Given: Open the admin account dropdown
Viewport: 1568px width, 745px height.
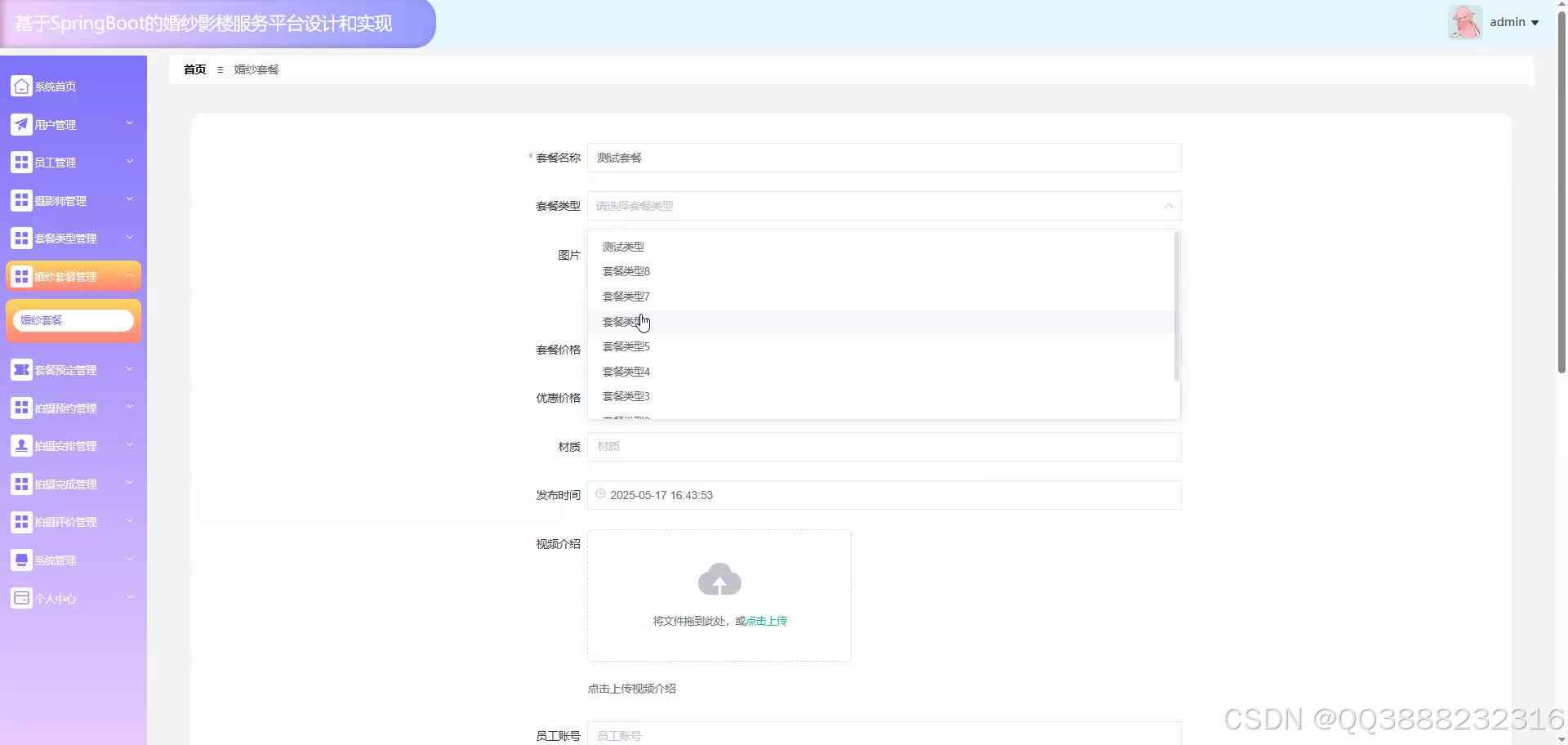Looking at the screenshot, I should (x=1511, y=22).
